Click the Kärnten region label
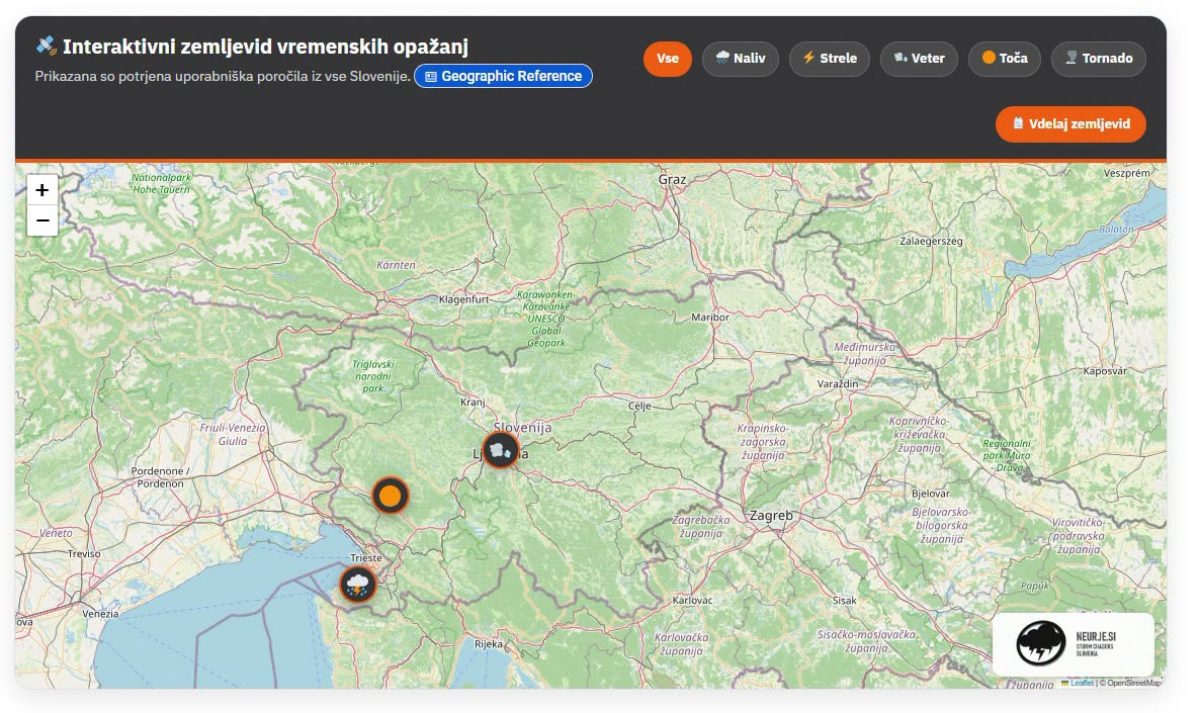 [x=396, y=265]
